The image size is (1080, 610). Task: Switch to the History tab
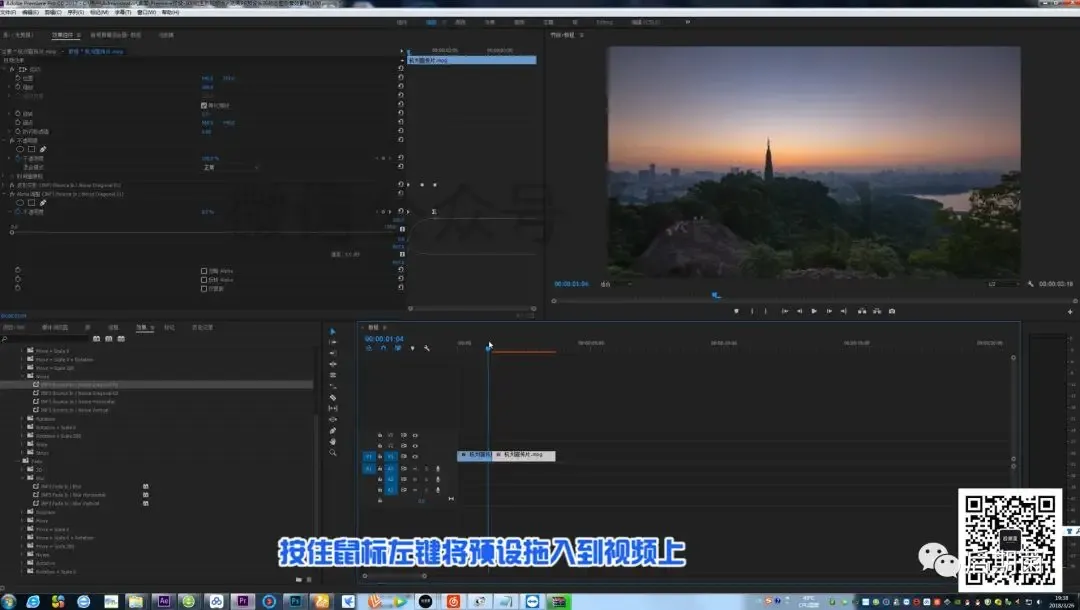tap(202, 328)
